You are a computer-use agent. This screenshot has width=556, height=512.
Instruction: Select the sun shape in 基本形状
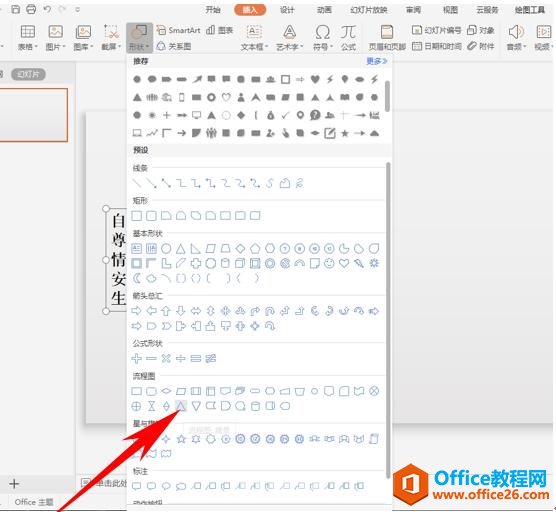(374, 263)
